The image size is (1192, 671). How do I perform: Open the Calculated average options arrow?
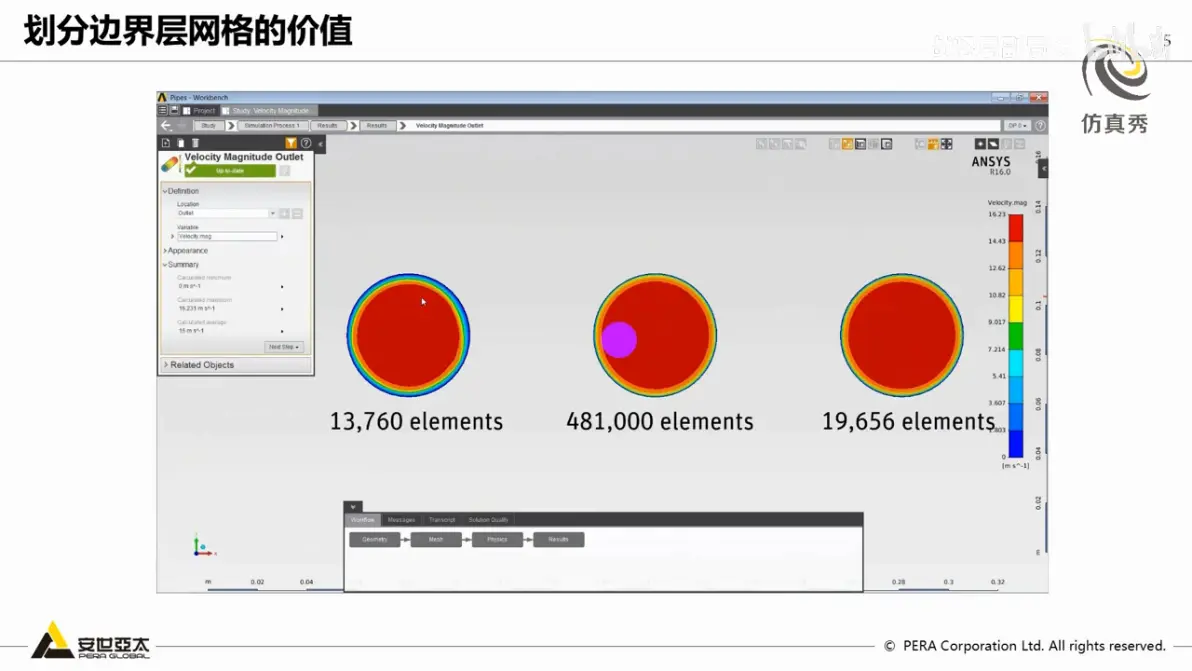click(x=282, y=331)
